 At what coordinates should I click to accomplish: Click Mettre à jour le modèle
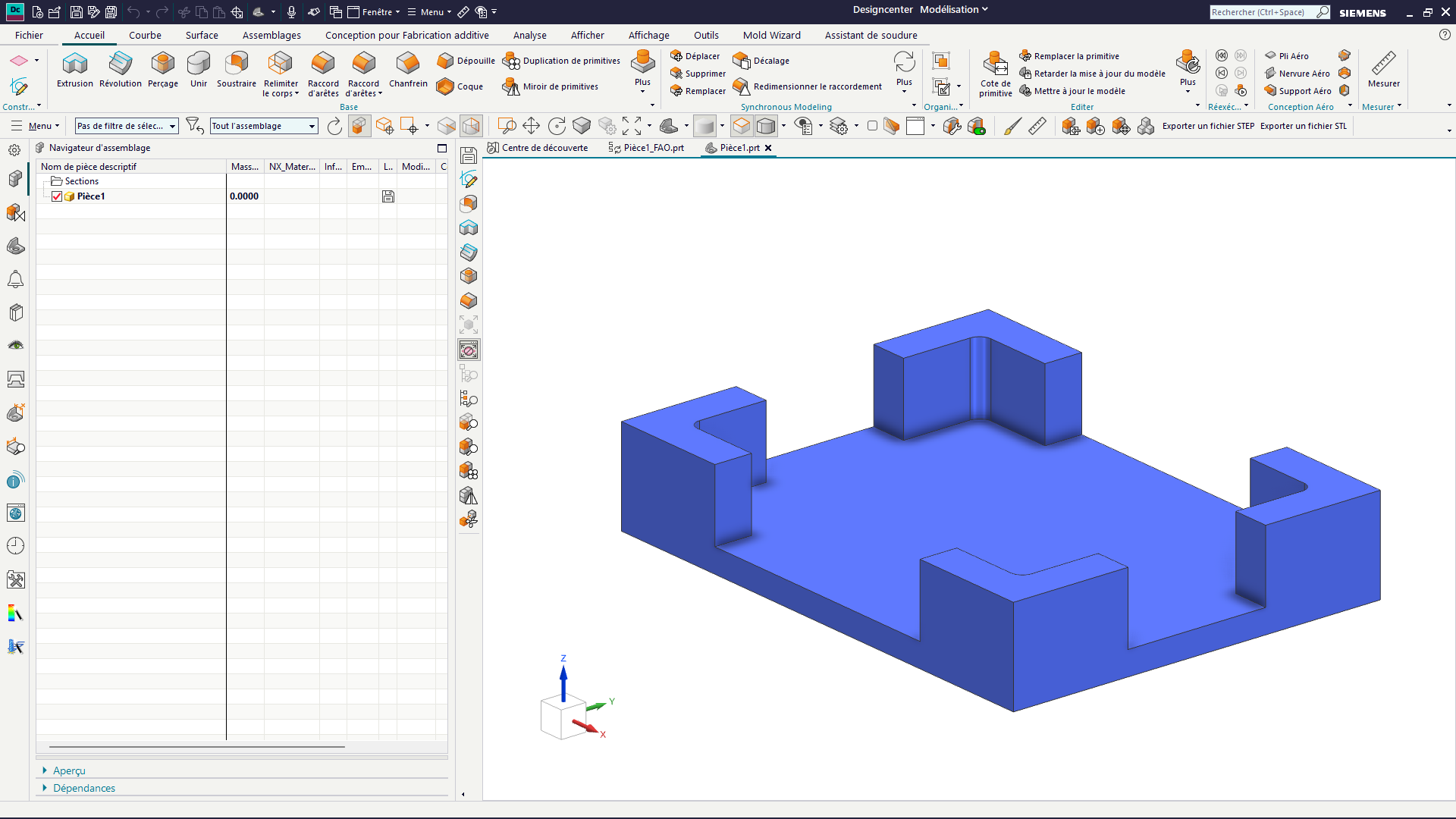point(1072,91)
